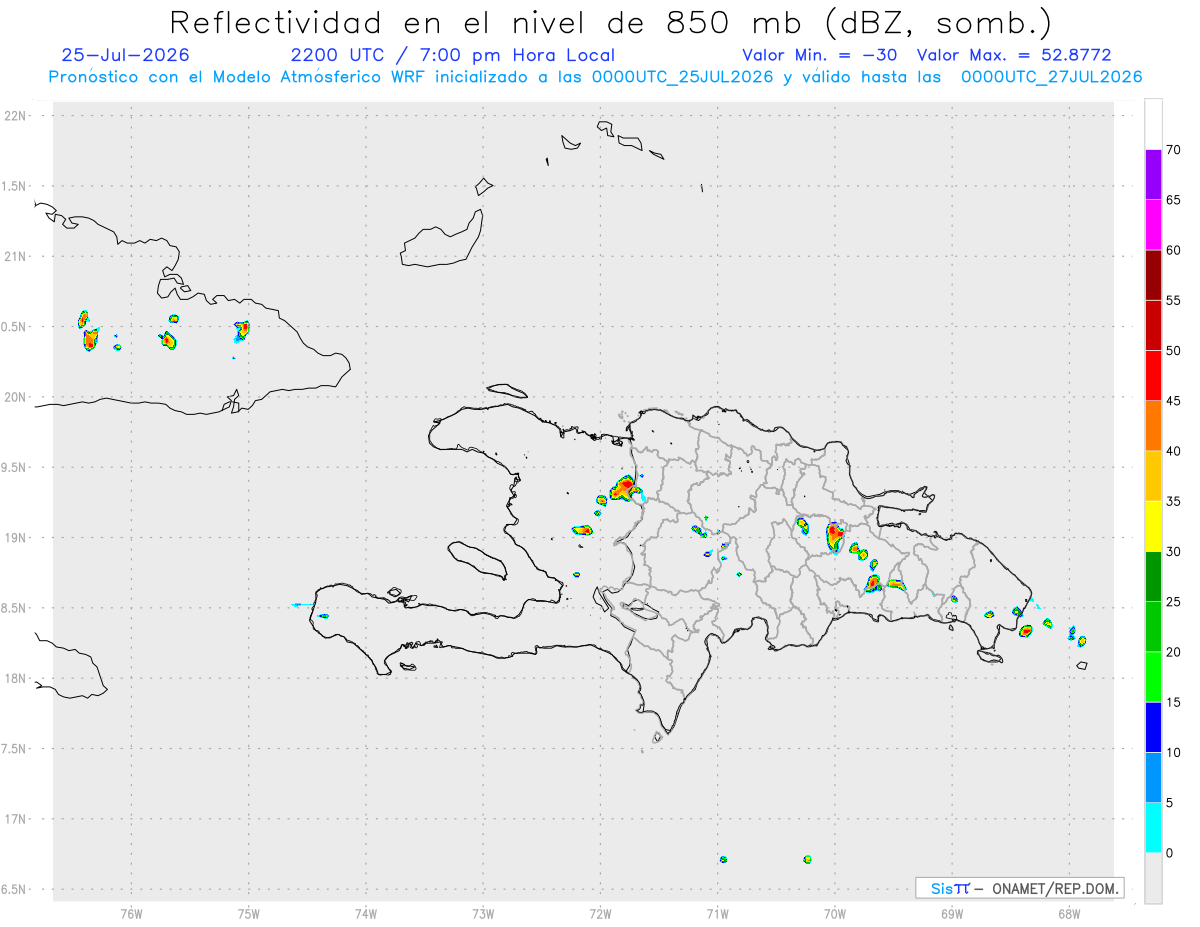
Task: Click the longitude label '75W'
Action: click(249, 913)
